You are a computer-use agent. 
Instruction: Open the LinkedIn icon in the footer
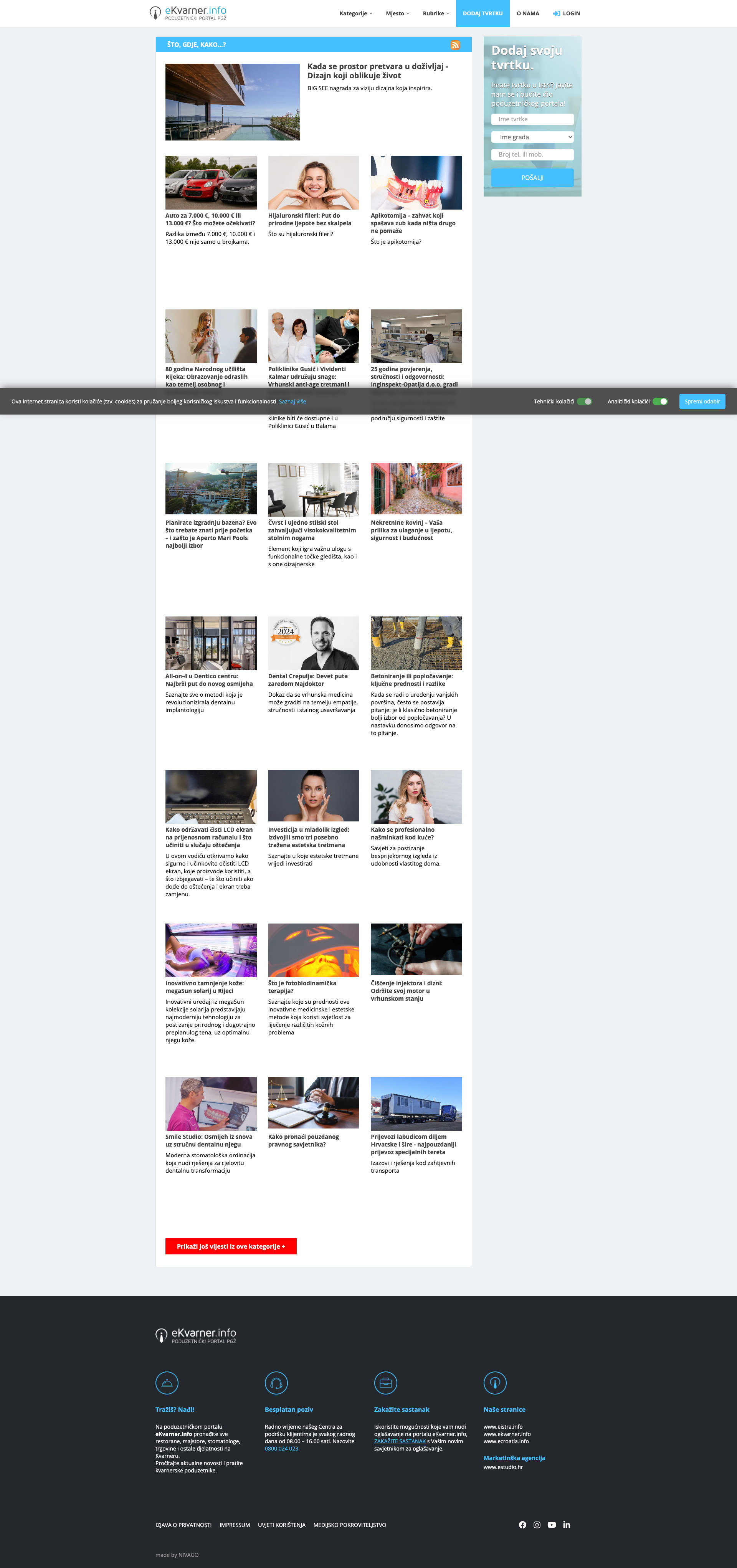click(567, 1525)
